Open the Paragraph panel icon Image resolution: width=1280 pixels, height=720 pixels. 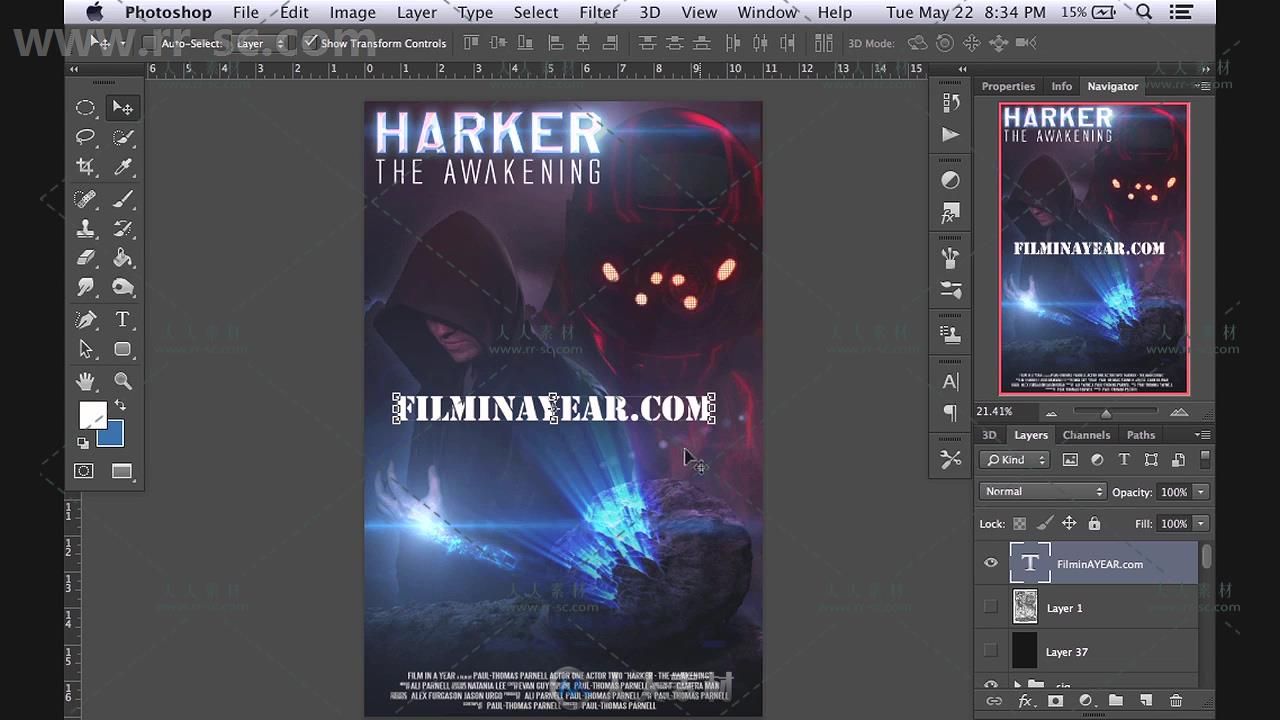point(950,413)
